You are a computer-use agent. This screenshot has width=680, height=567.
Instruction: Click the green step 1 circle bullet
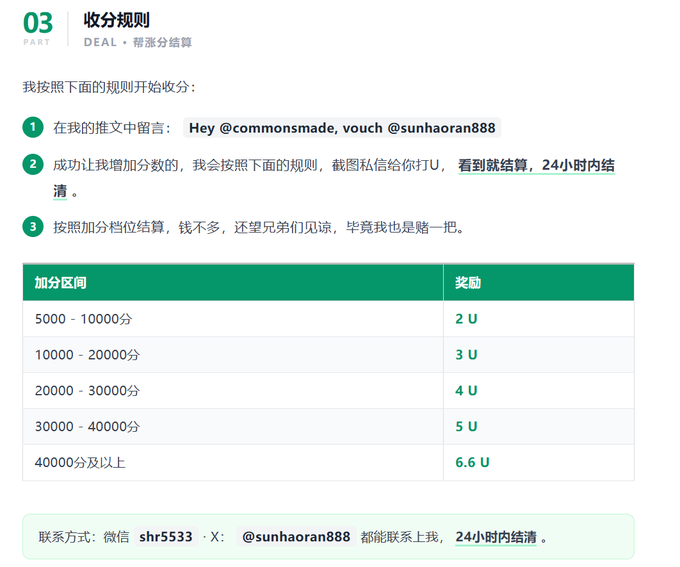pyautogui.click(x=33, y=128)
